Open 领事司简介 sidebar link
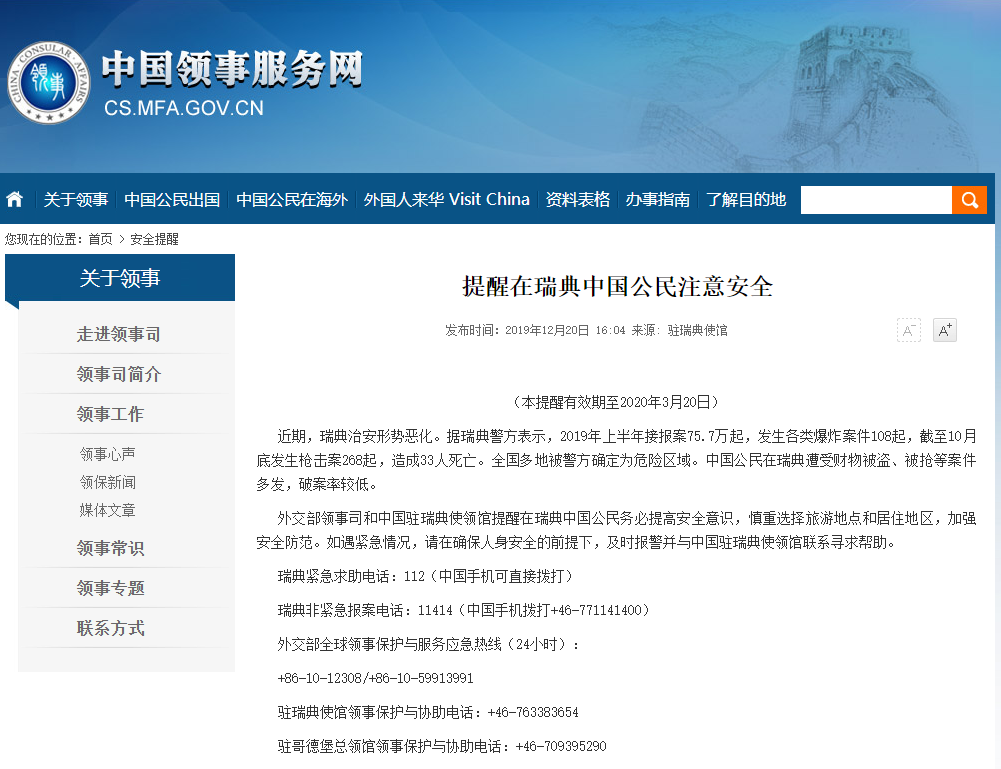The width and height of the screenshot is (1001, 769). tap(119, 374)
